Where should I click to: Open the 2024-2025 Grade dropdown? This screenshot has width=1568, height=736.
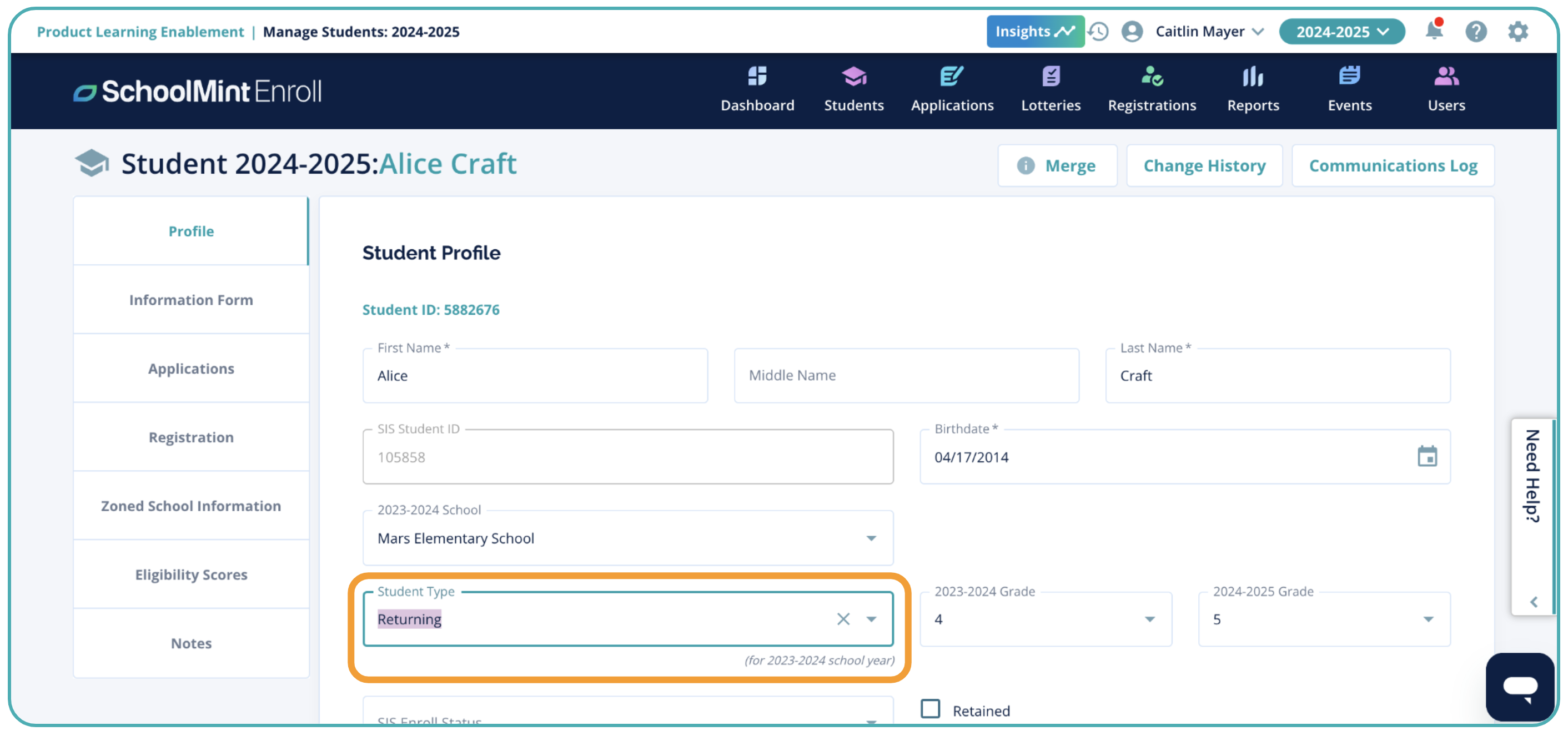pos(1428,619)
